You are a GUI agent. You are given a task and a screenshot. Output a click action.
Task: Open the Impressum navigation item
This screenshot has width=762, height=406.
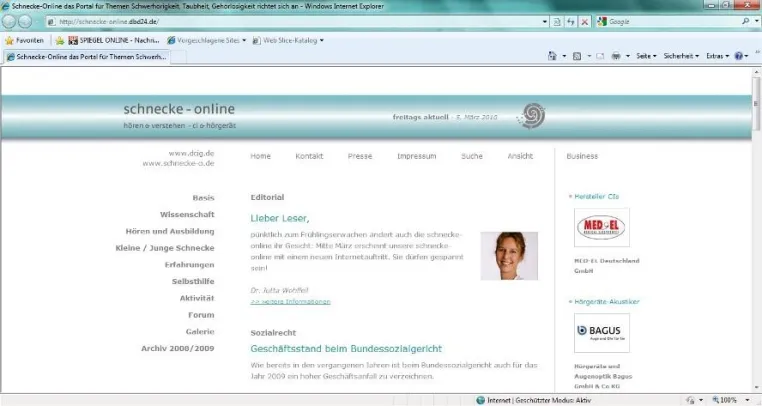click(x=416, y=156)
